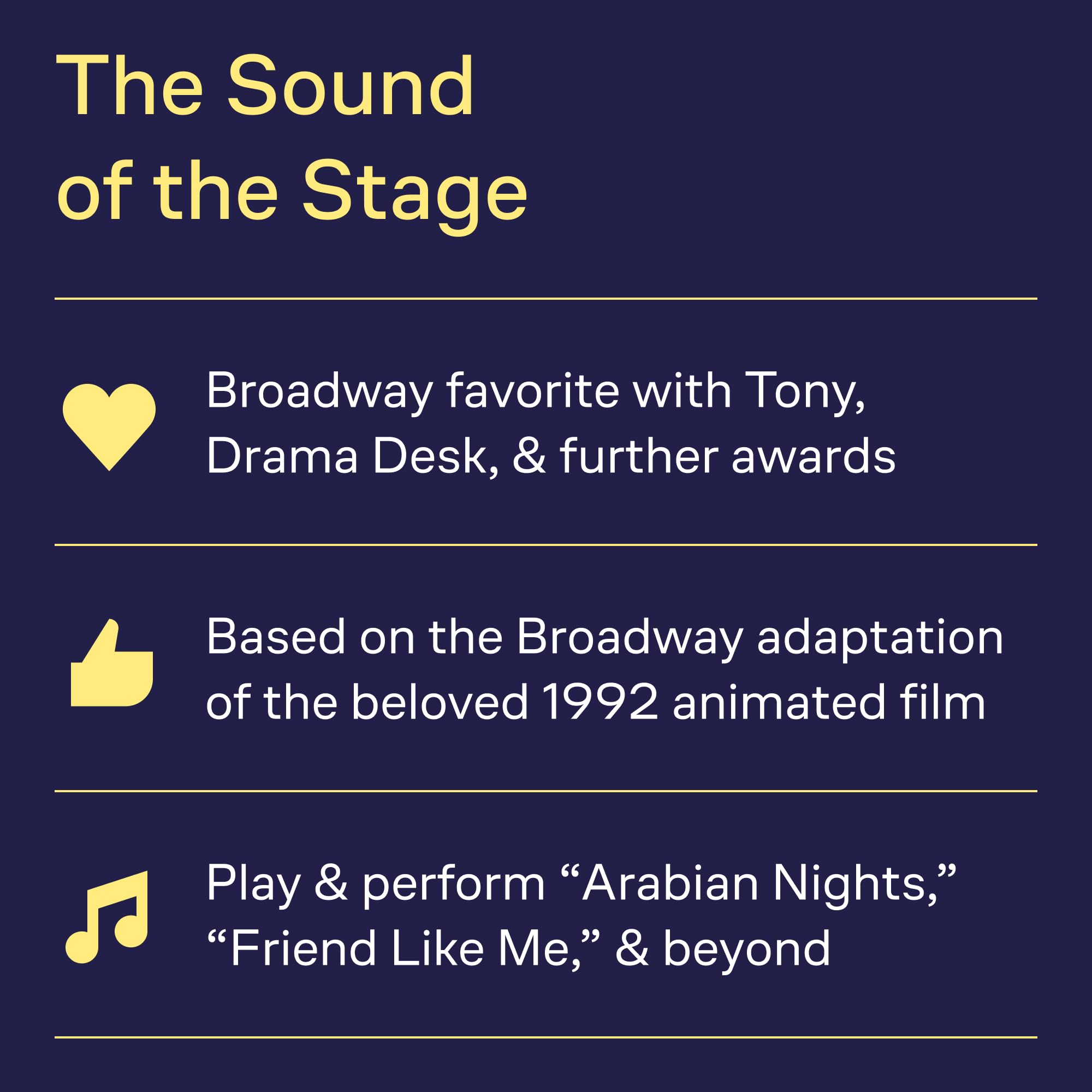Click the word "adaptation"
This screenshot has height=1092, width=1092.
pyautogui.click(x=880, y=637)
